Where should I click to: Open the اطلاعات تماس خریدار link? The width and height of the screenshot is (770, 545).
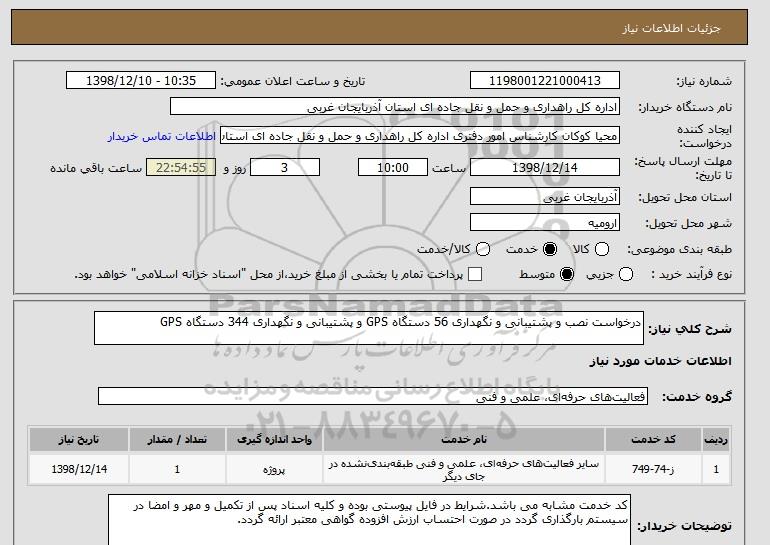click(x=162, y=136)
